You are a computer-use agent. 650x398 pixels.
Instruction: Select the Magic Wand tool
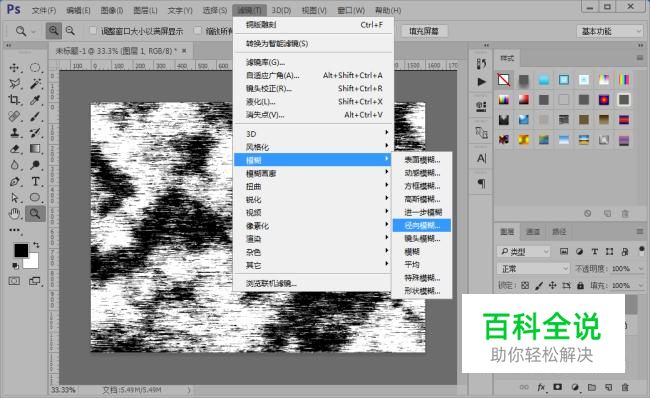pos(36,84)
